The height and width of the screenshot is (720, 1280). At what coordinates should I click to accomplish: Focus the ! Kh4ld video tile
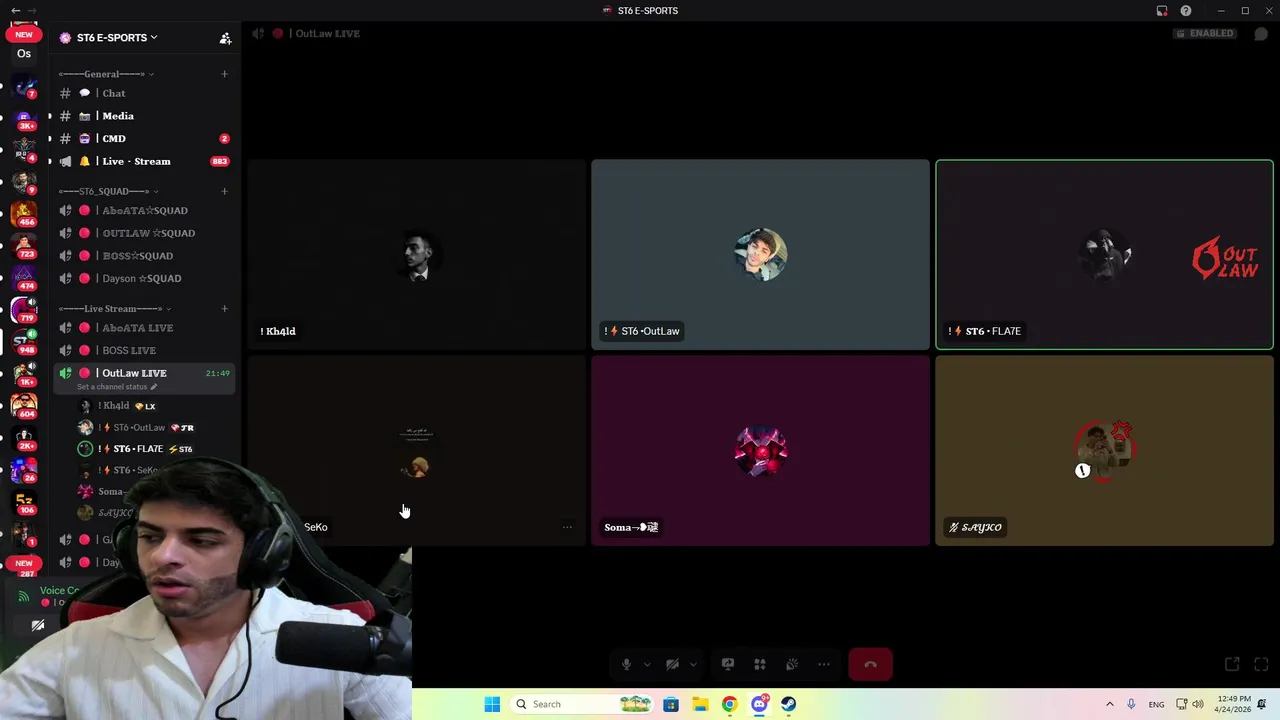(416, 255)
